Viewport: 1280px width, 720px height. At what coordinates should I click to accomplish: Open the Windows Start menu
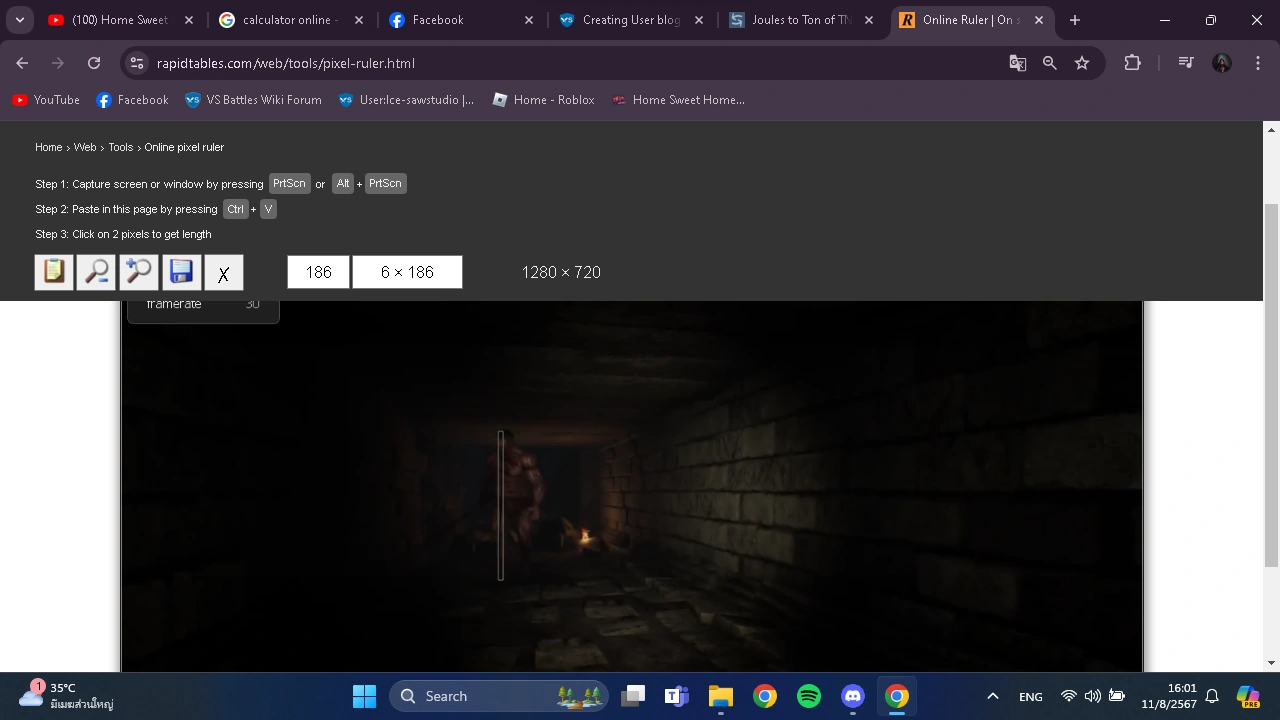click(365, 696)
